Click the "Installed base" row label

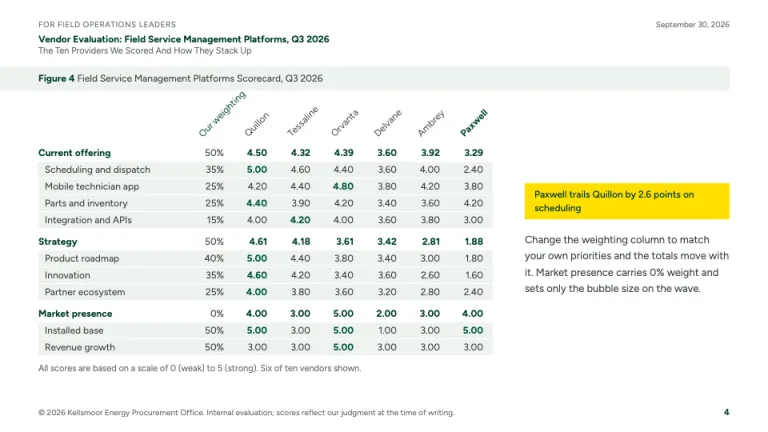pos(74,330)
